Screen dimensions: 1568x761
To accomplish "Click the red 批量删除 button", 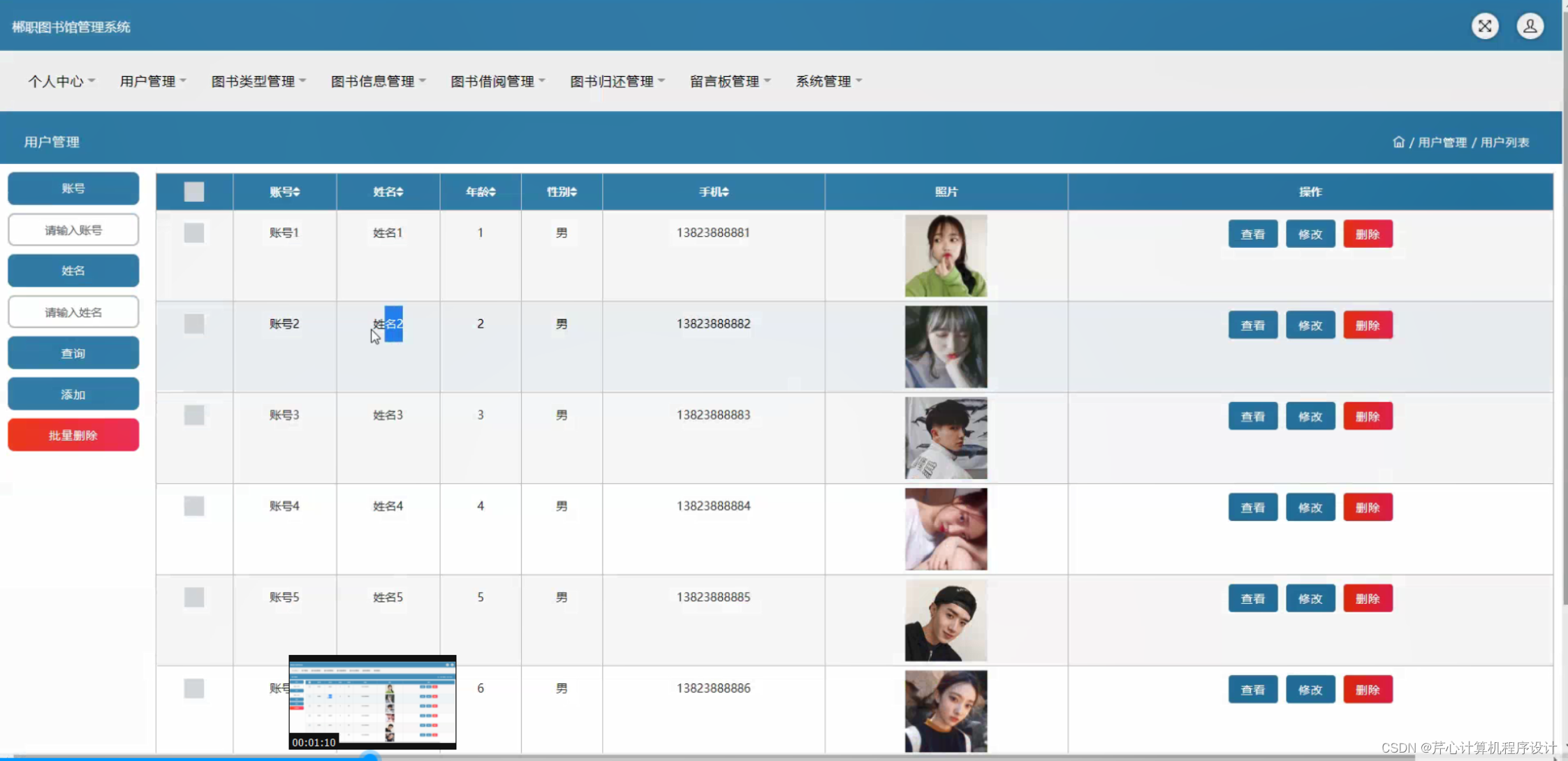I will [73, 435].
